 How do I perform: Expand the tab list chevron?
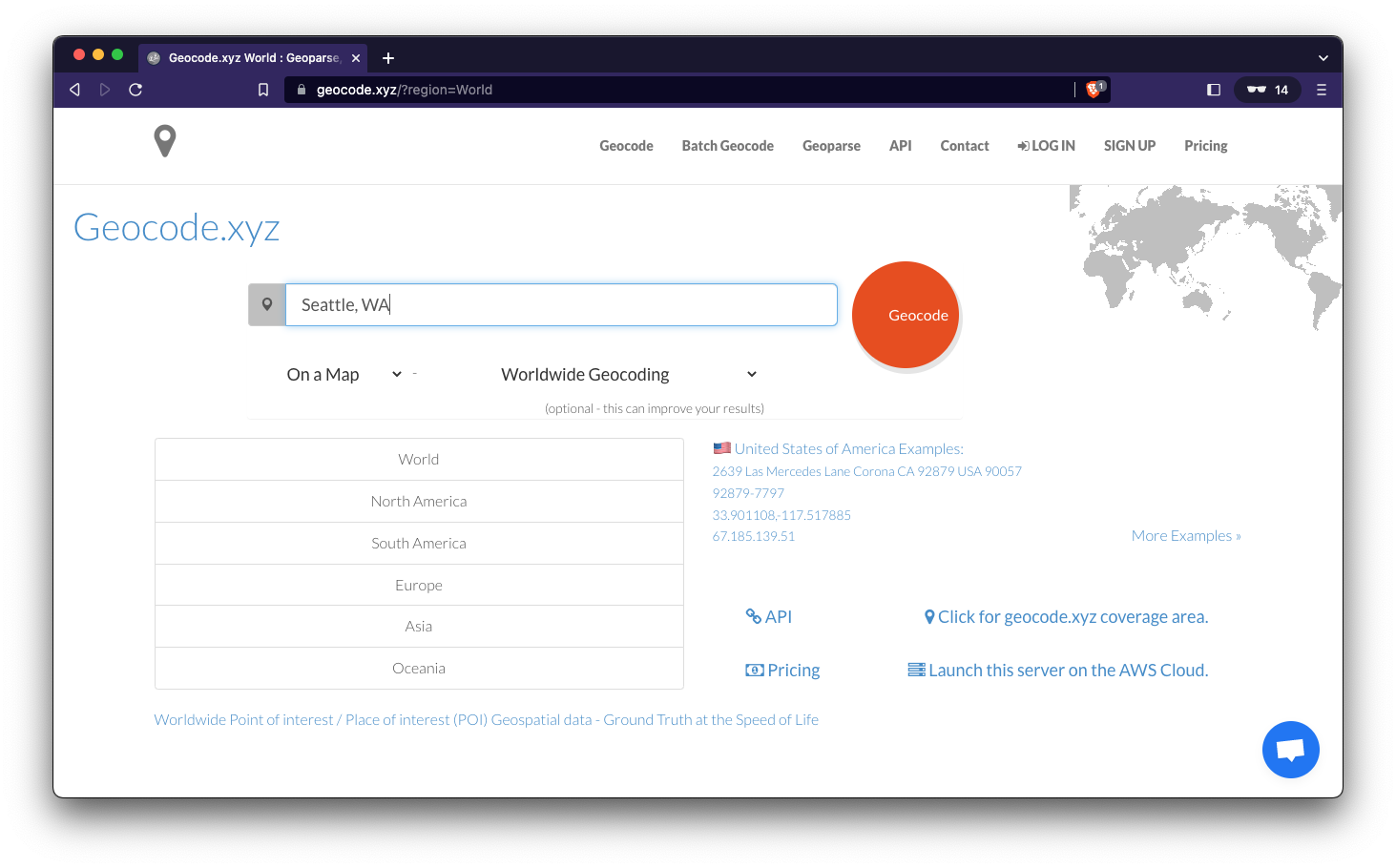point(1323,58)
